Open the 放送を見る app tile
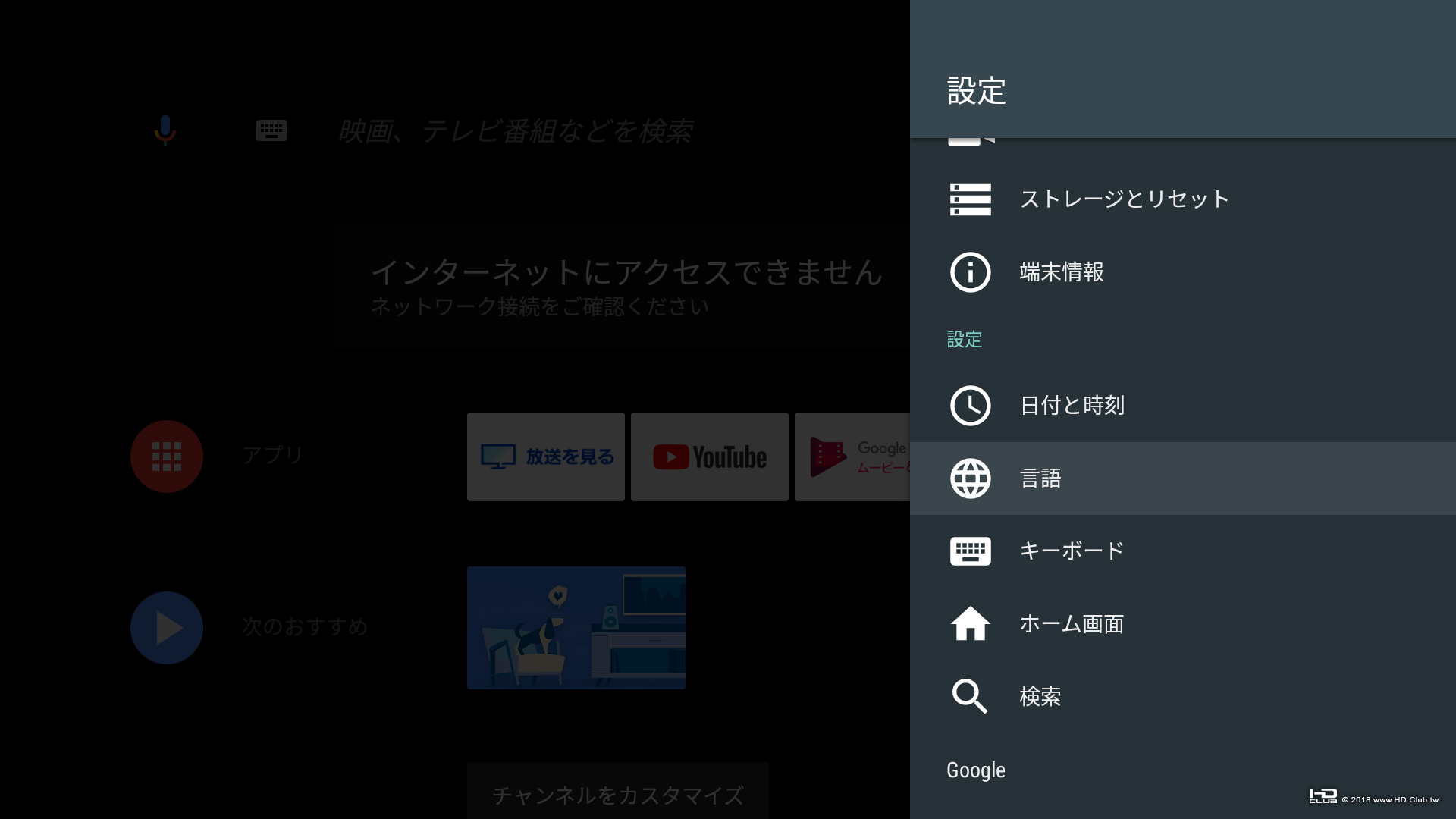 click(546, 457)
